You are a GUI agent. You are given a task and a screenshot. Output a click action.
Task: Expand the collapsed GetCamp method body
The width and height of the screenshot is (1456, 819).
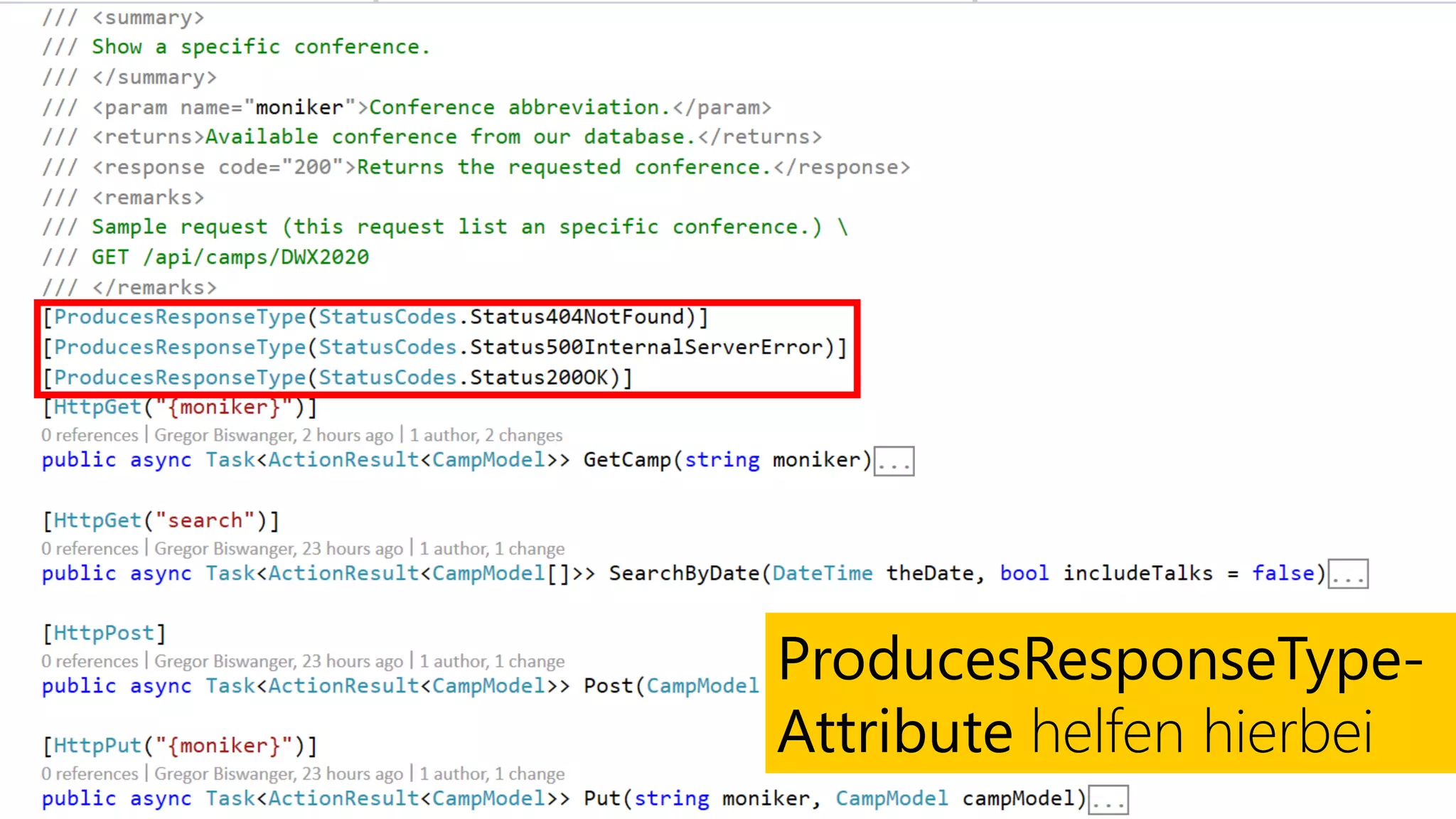tap(894, 461)
